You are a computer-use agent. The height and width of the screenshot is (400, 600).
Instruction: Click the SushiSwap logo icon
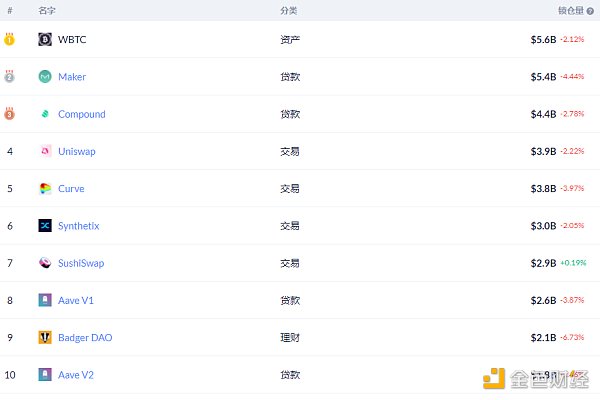coord(45,263)
